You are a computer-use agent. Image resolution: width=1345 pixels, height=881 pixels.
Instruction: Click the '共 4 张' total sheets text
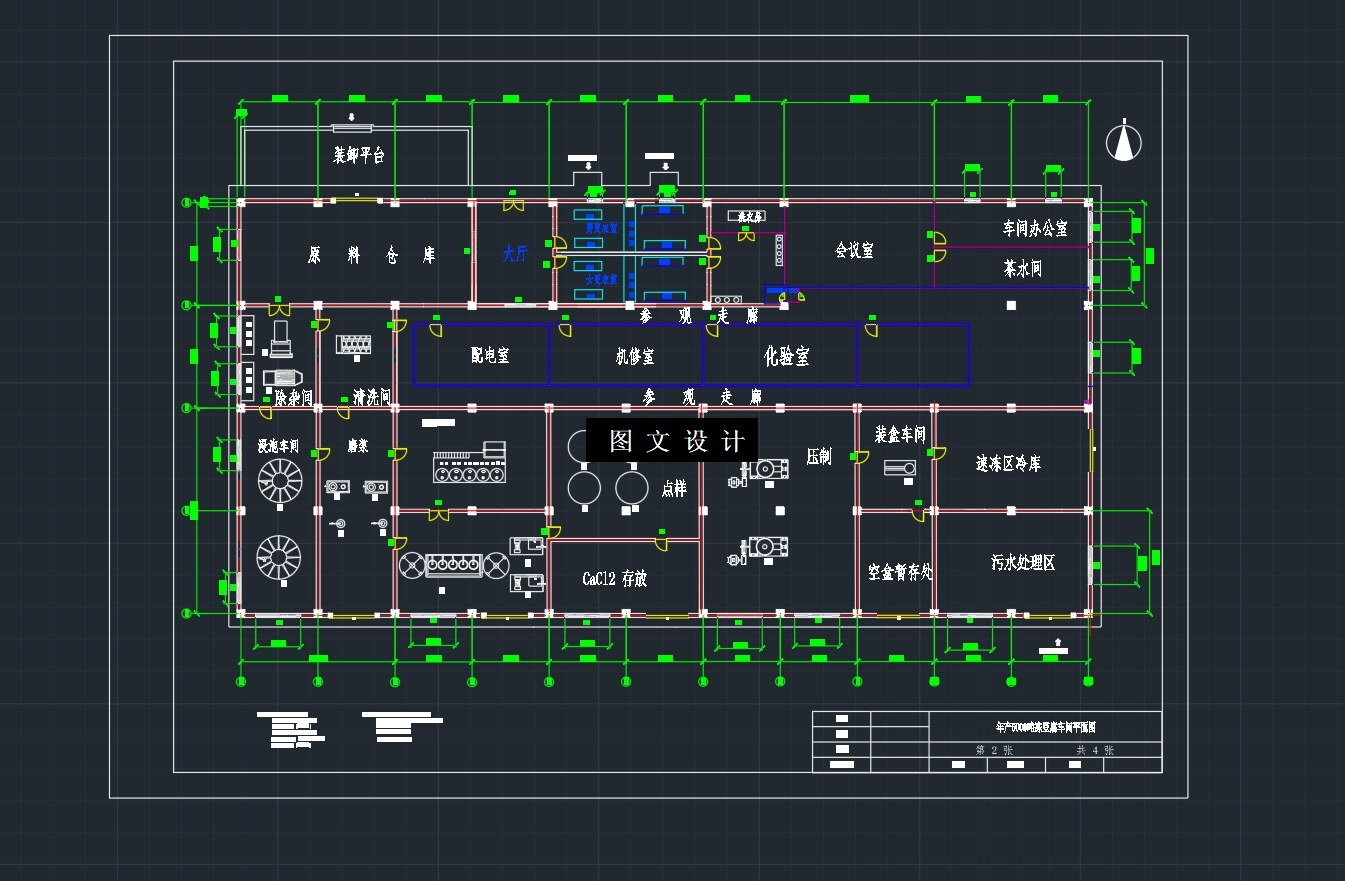(x=1095, y=749)
